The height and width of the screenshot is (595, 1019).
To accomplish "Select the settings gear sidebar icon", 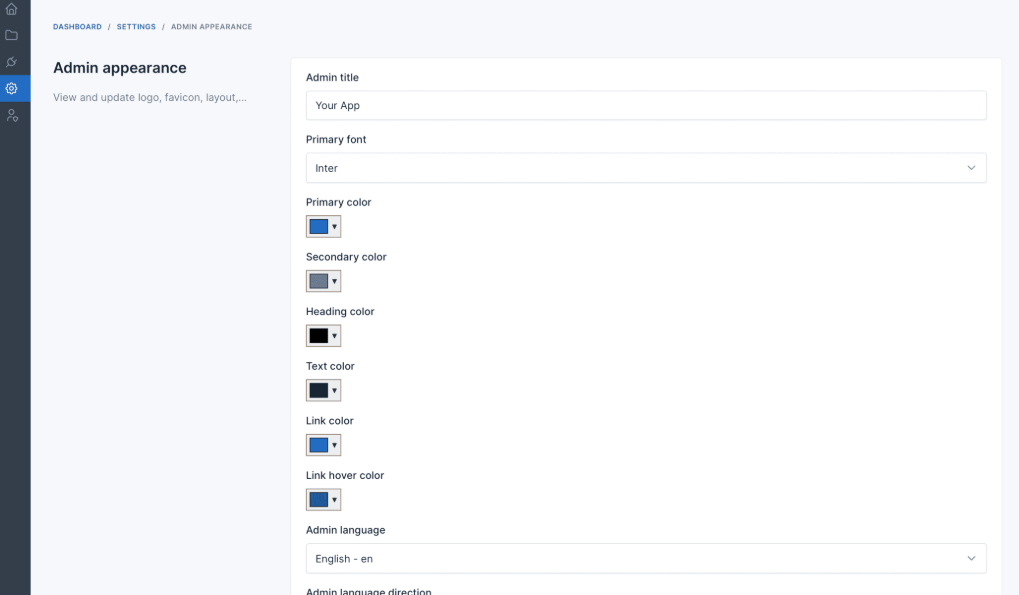I will pos(12,88).
